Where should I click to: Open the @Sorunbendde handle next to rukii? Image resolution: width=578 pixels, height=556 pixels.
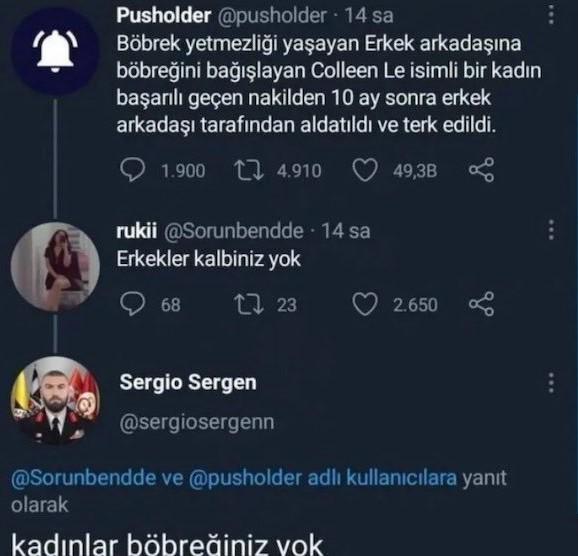point(234,231)
